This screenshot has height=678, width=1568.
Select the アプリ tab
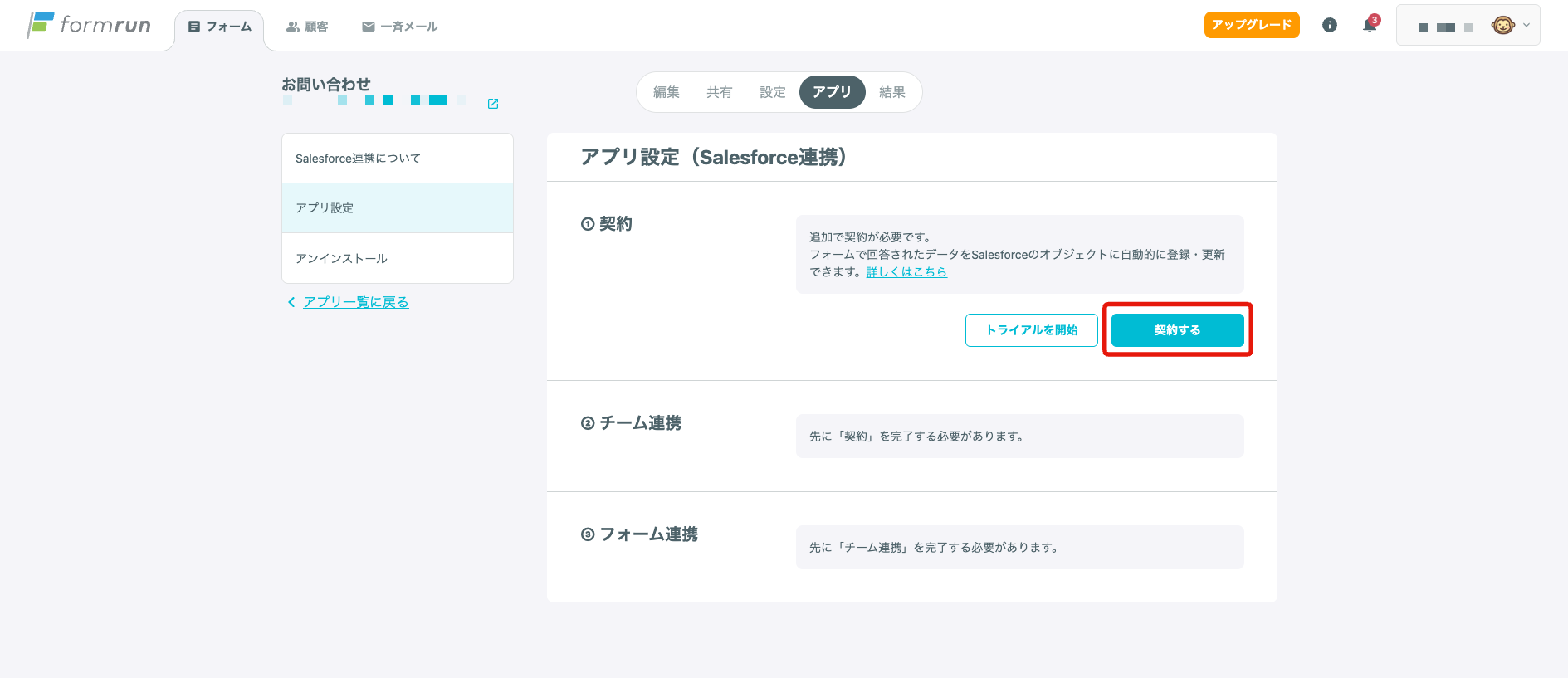(x=833, y=92)
